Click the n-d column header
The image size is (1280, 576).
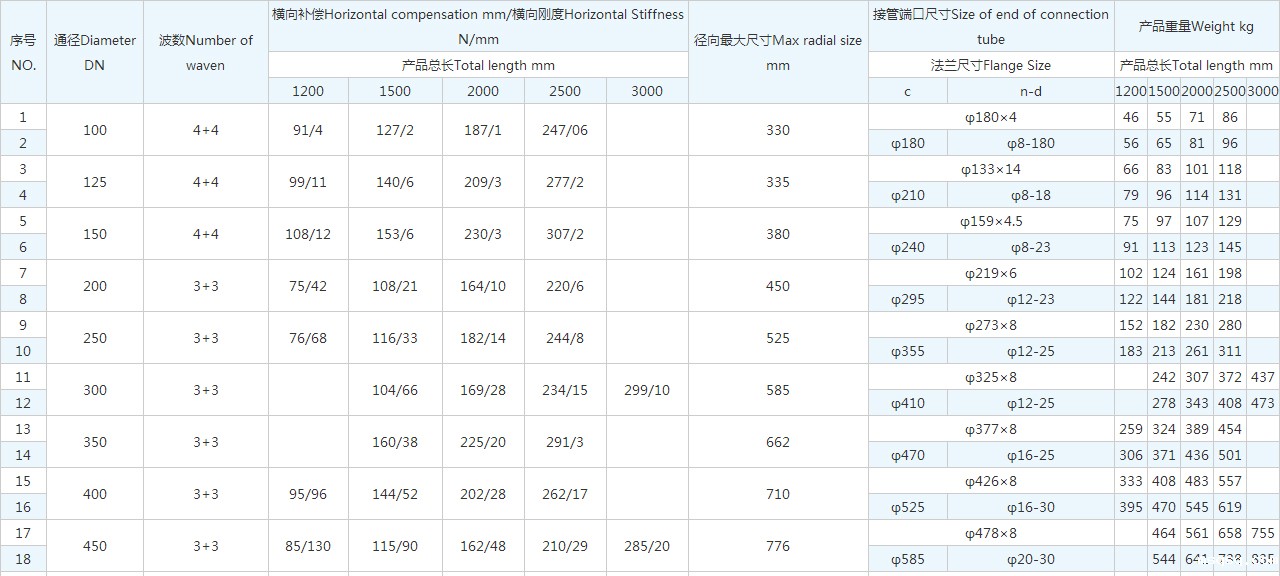[x=1030, y=91]
